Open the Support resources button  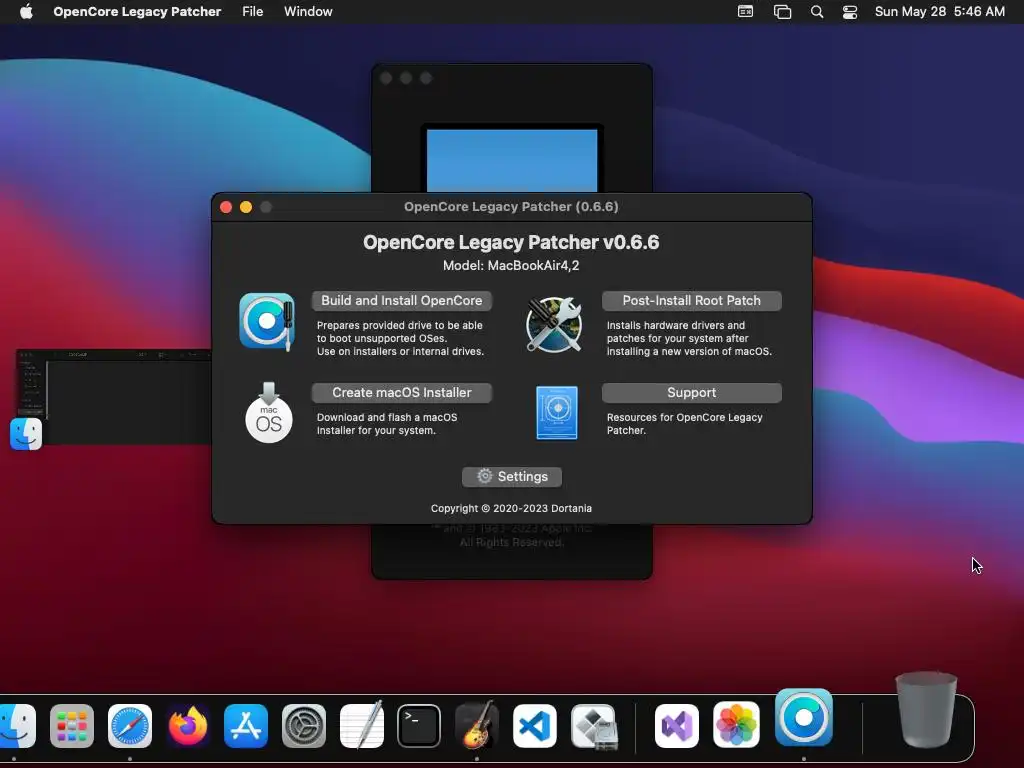tap(692, 392)
